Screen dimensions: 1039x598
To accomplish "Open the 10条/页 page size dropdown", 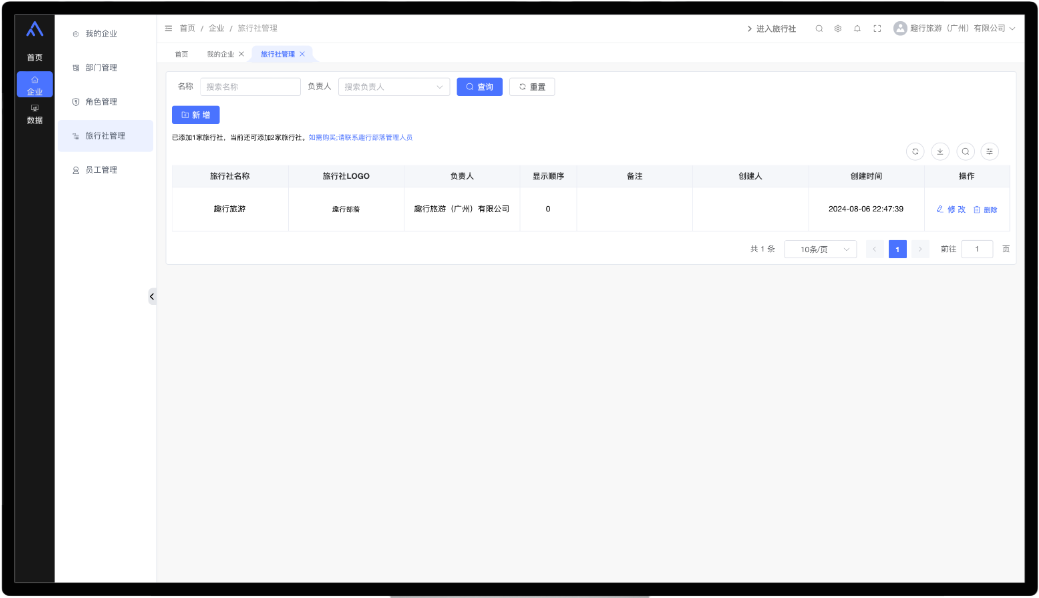I will point(820,249).
